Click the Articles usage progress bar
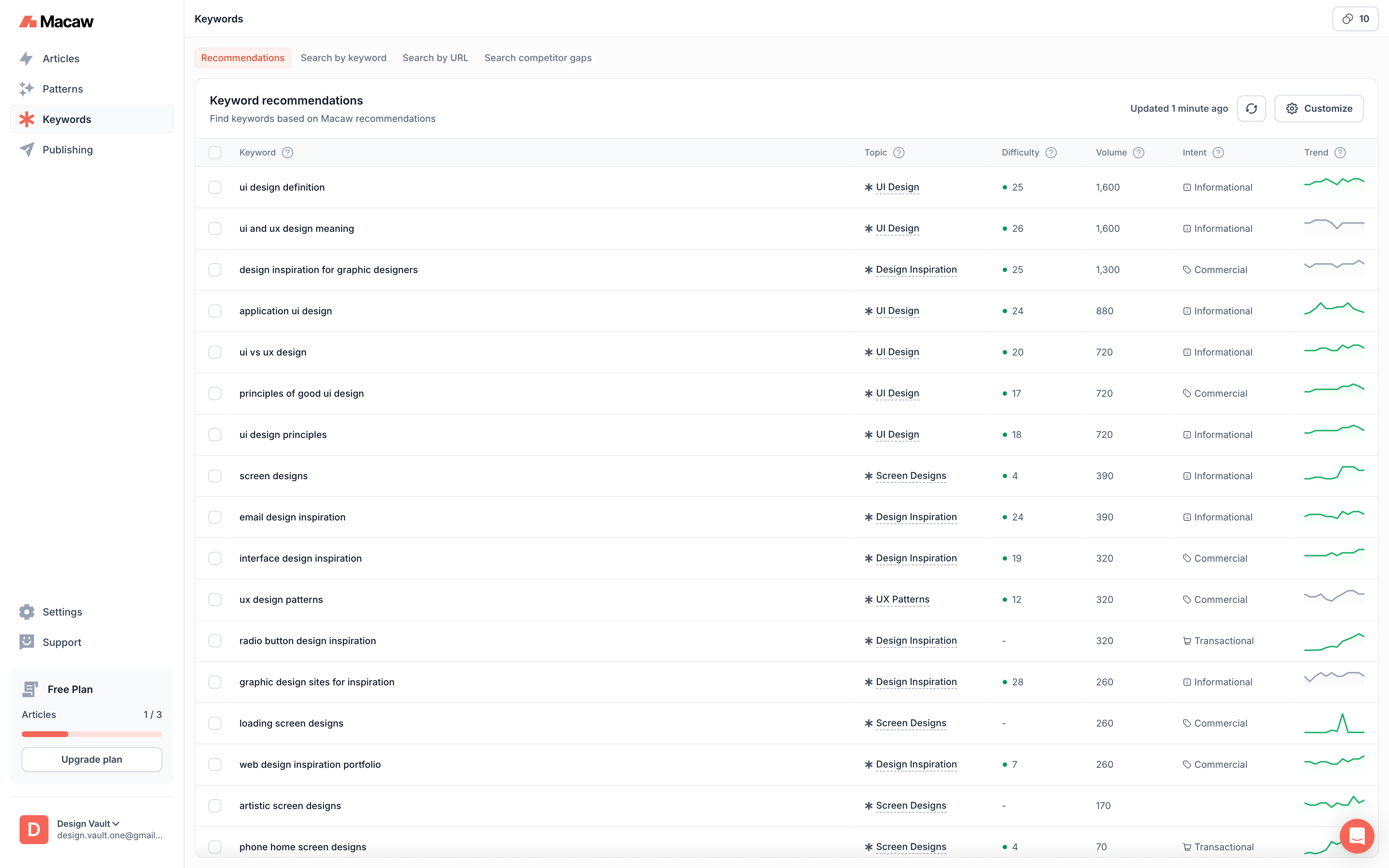The height and width of the screenshot is (868, 1389). 92,734
